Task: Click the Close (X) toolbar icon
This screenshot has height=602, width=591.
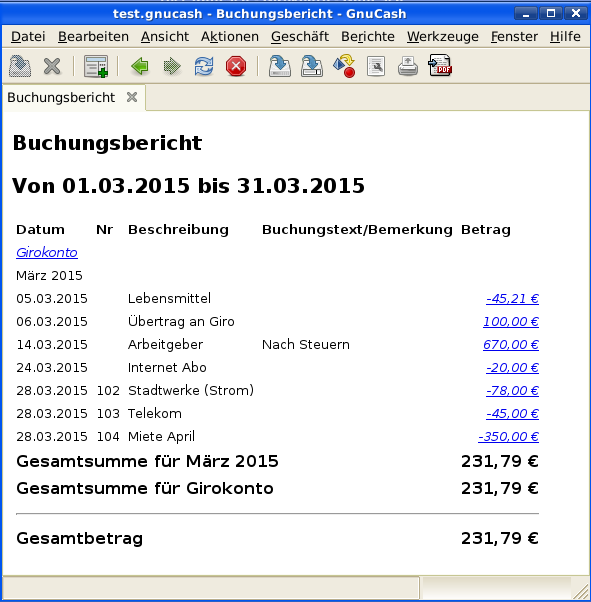Action: click(52, 66)
